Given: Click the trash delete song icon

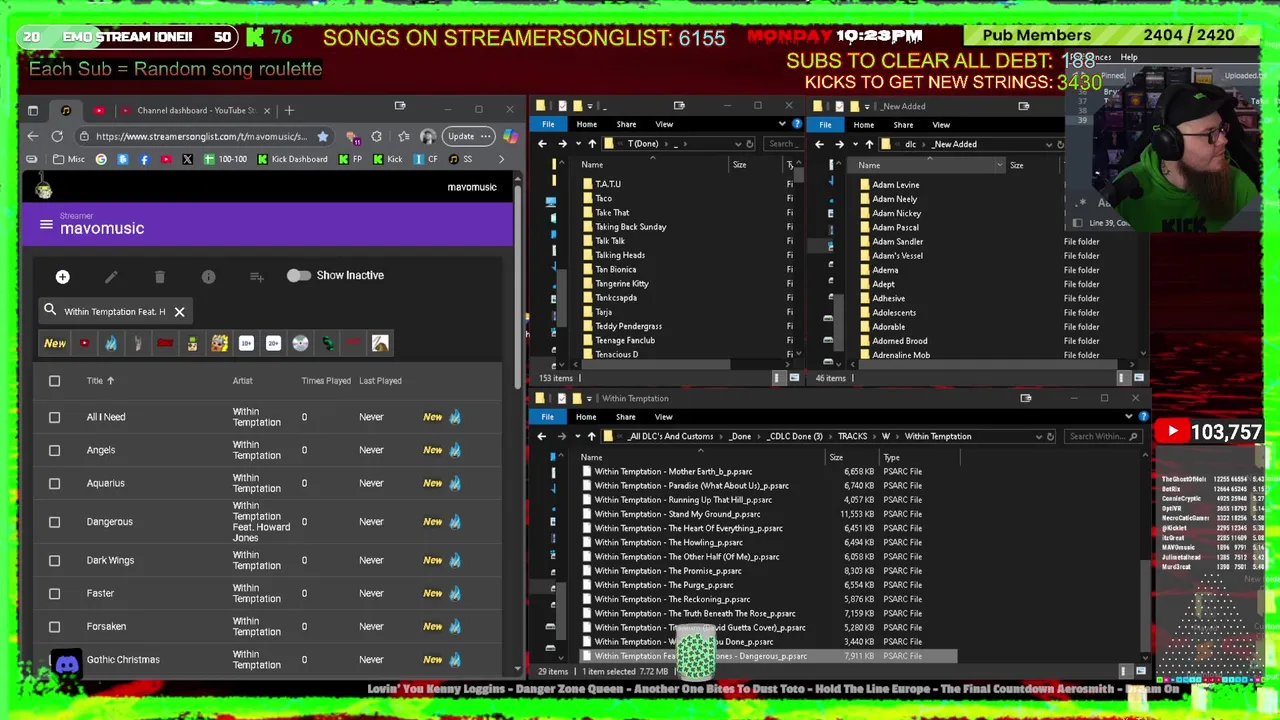Looking at the screenshot, I should click(160, 276).
